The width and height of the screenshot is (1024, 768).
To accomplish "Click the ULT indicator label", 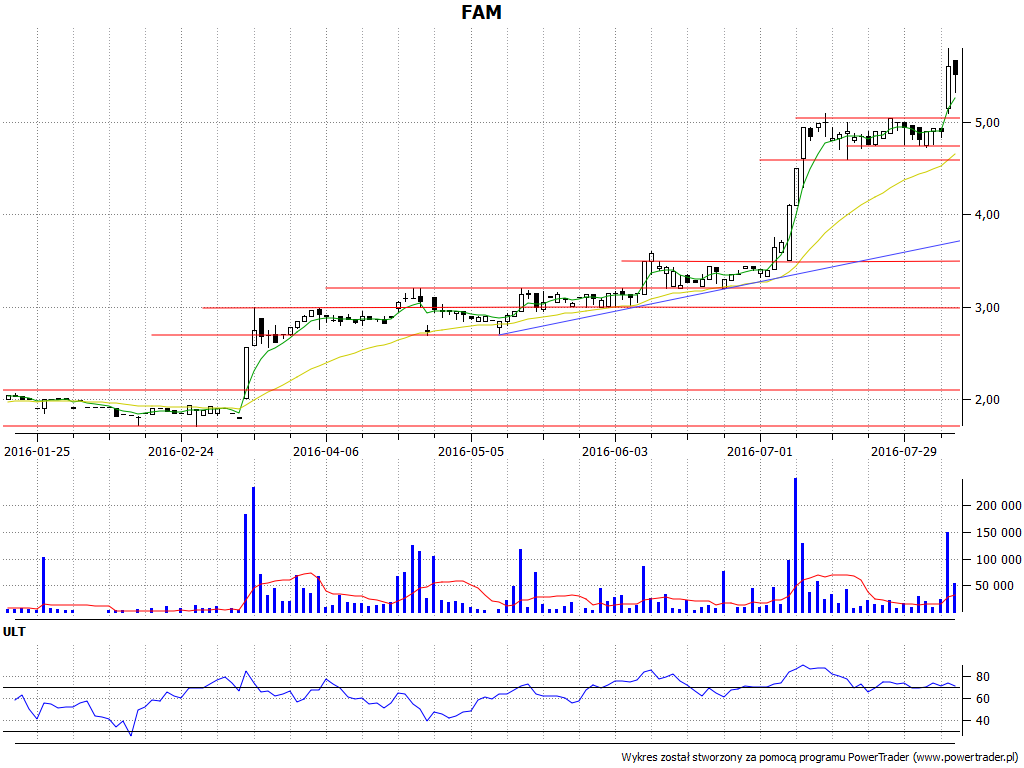I will click(x=14, y=632).
